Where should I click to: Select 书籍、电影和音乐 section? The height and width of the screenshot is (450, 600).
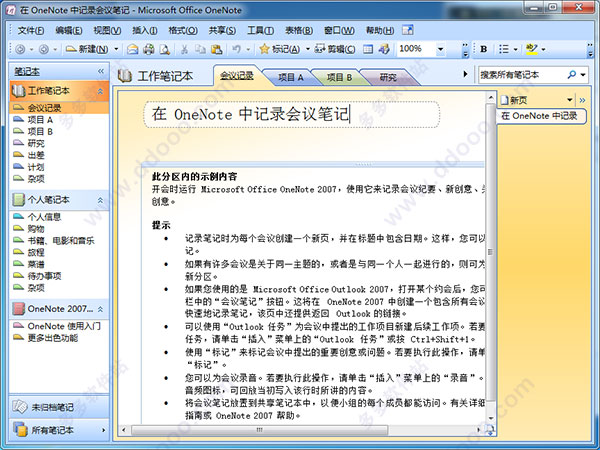(x=61, y=241)
